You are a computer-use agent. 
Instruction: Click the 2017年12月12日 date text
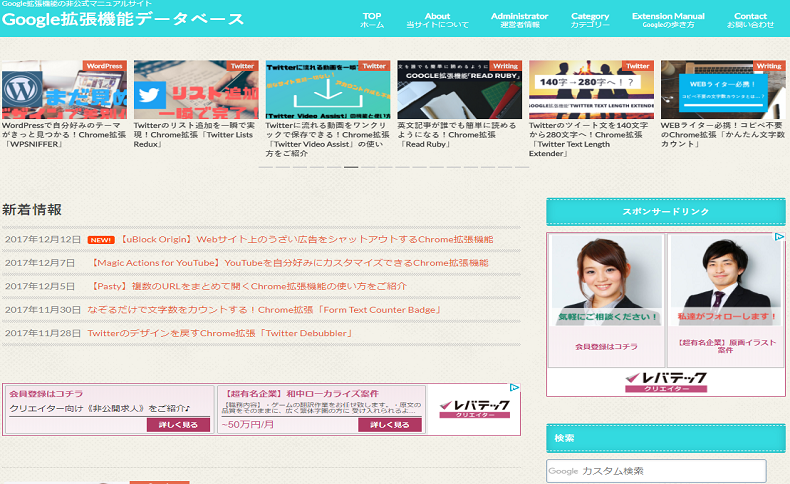click(x=43, y=239)
